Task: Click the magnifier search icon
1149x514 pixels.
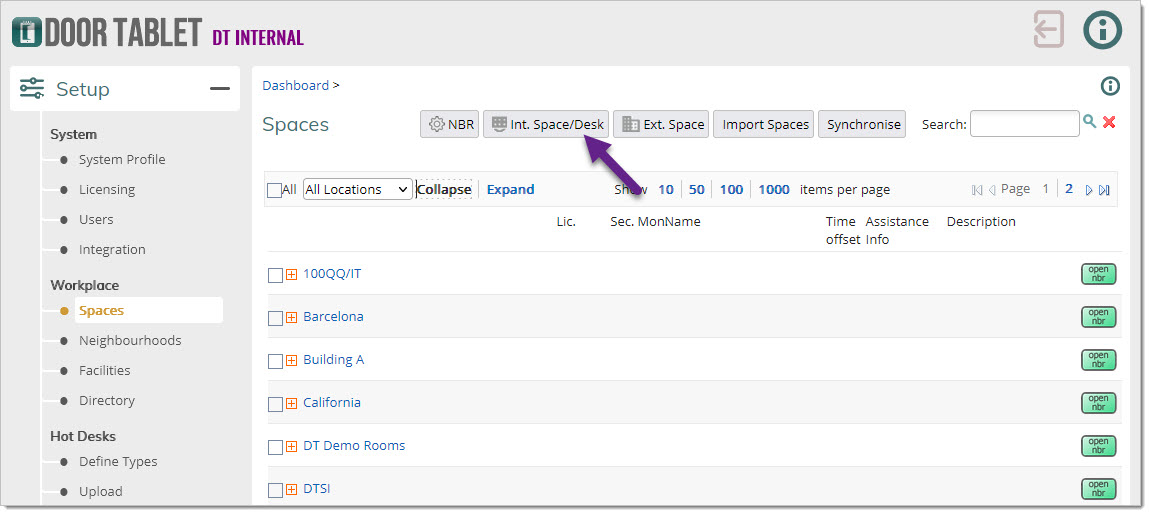Action: (x=1089, y=122)
